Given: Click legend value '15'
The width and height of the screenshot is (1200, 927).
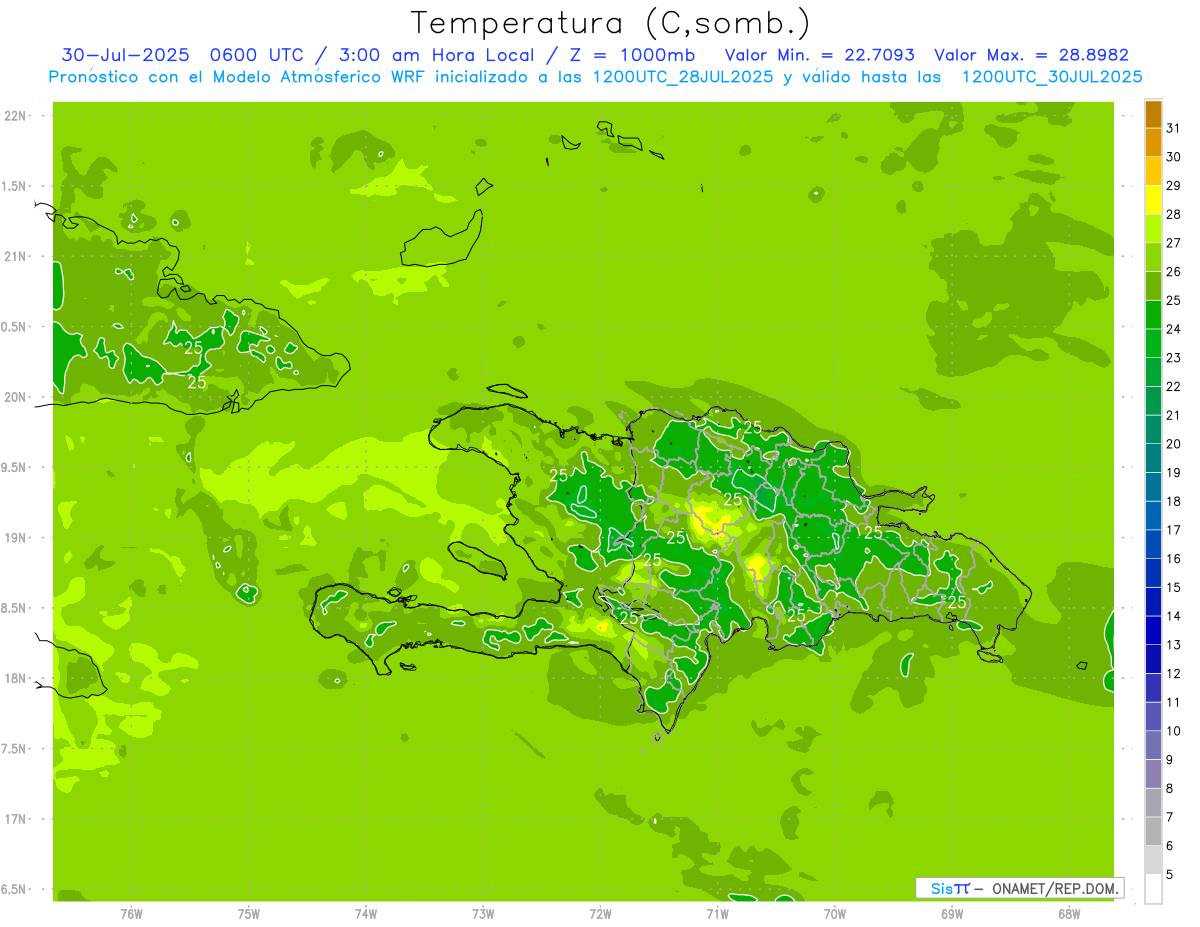Looking at the screenshot, I should [x=1173, y=587].
